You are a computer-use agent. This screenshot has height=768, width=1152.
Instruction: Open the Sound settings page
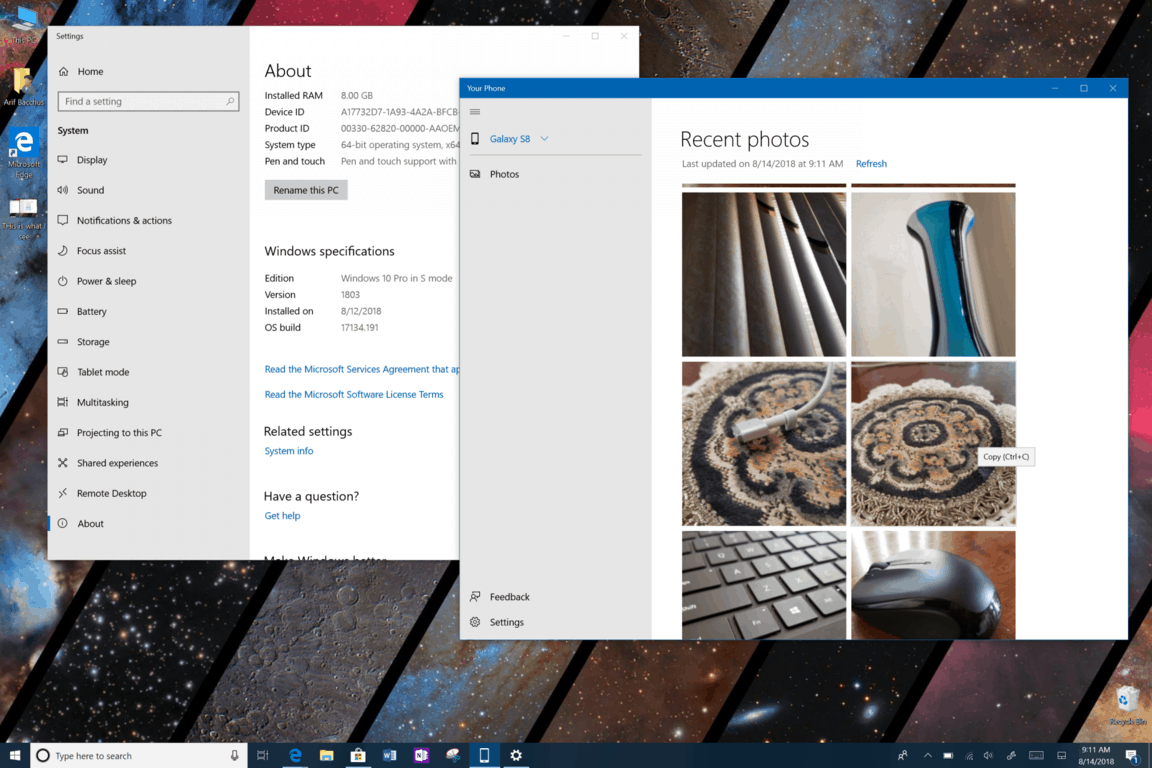[x=90, y=190]
